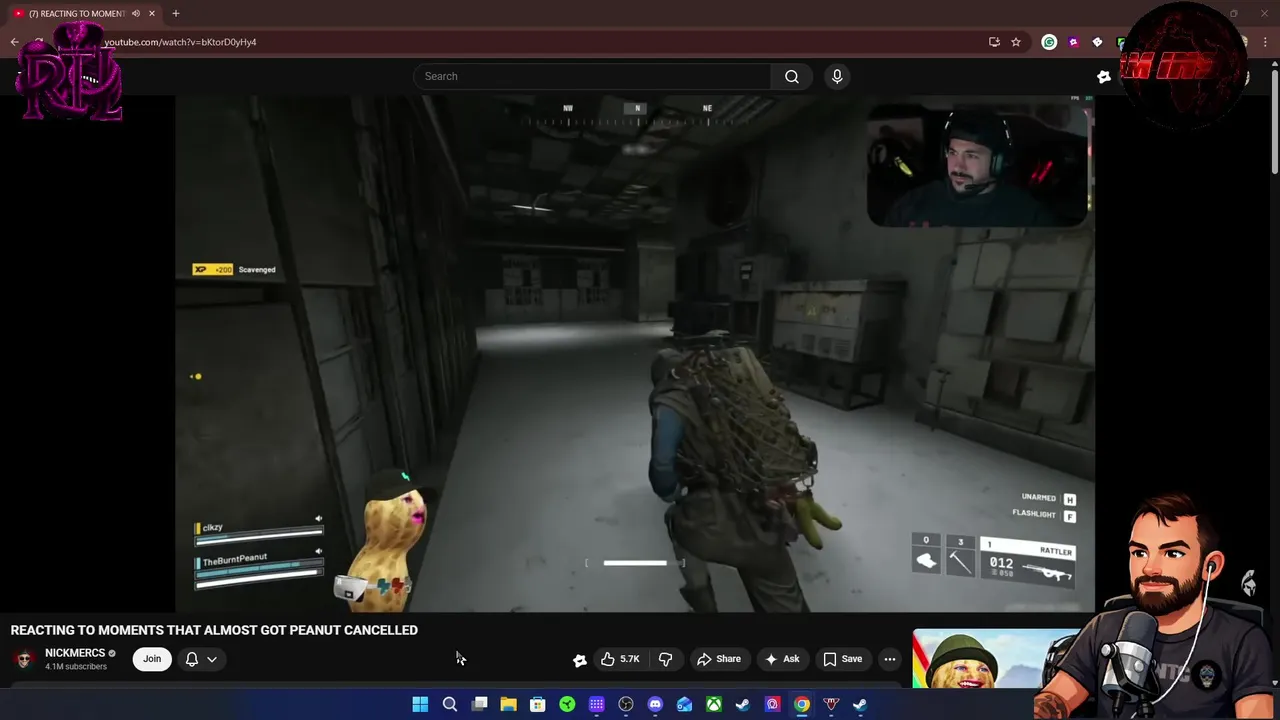1280x720 pixels.
Task: Mute the tab via speaker icon
Action: pyautogui.click(x=136, y=13)
